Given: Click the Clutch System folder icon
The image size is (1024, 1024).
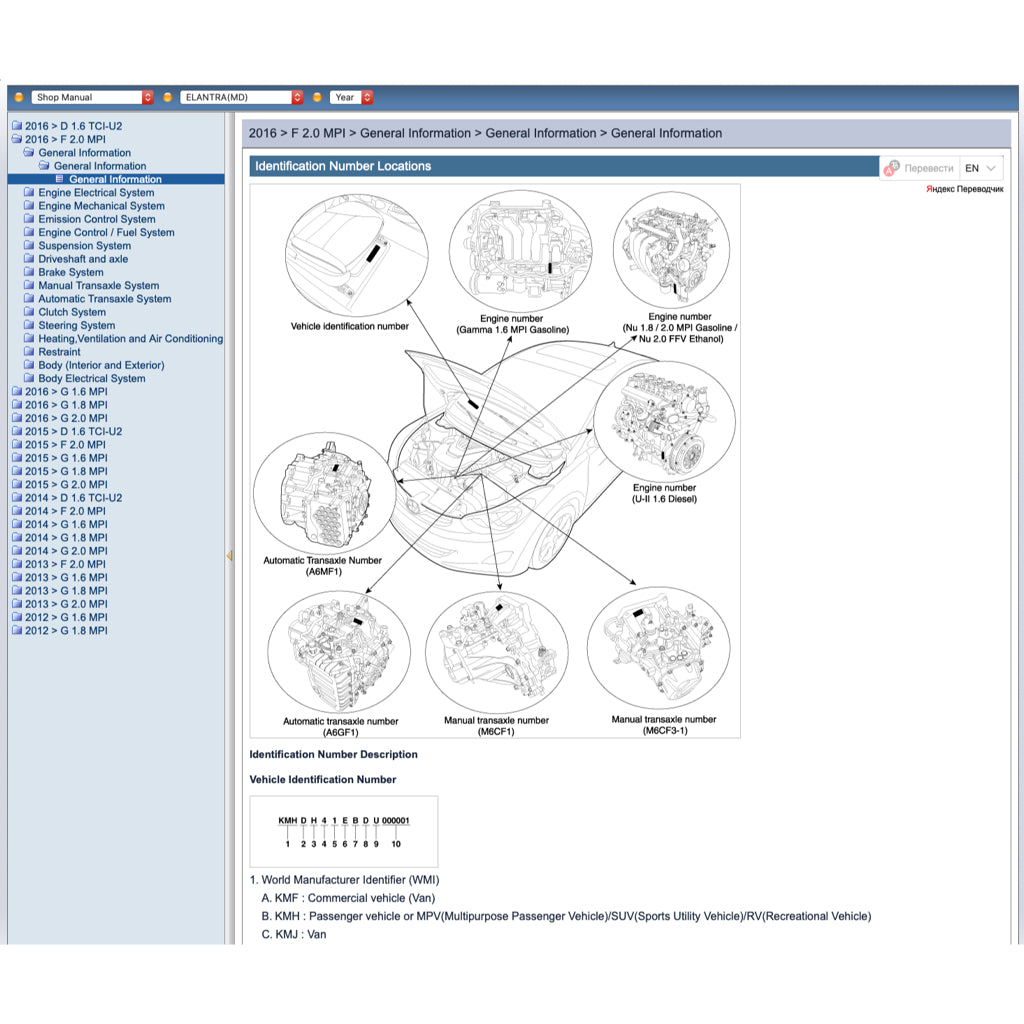Looking at the screenshot, I should (x=29, y=312).
